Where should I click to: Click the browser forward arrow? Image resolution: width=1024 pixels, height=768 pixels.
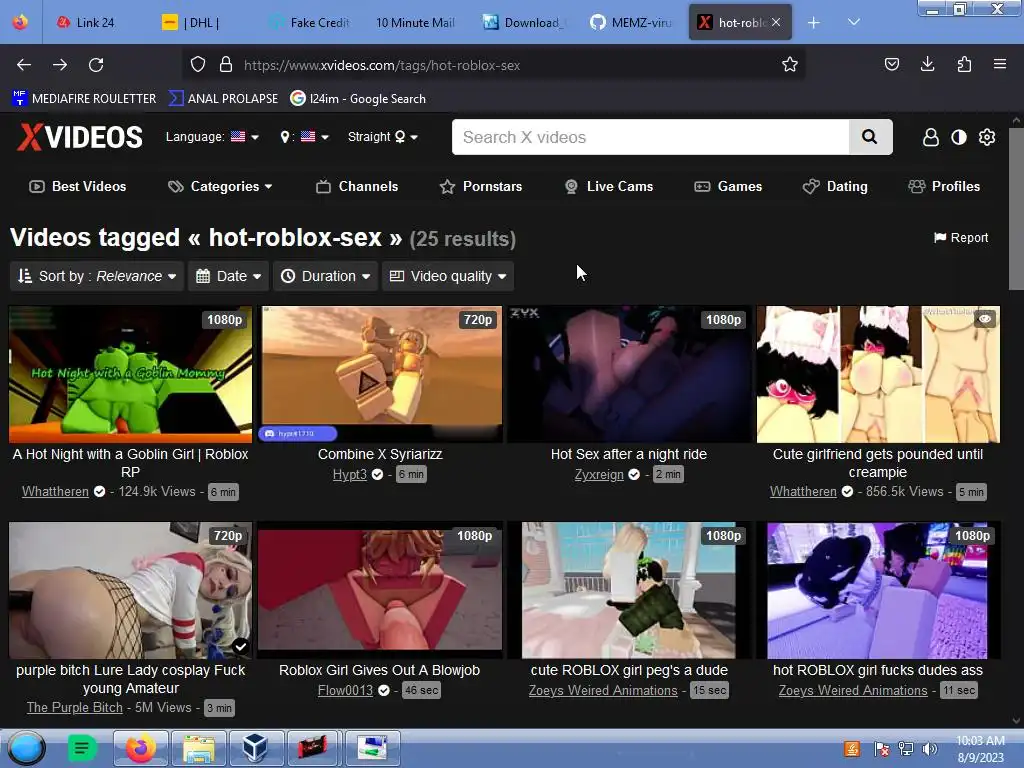point(60,65)
